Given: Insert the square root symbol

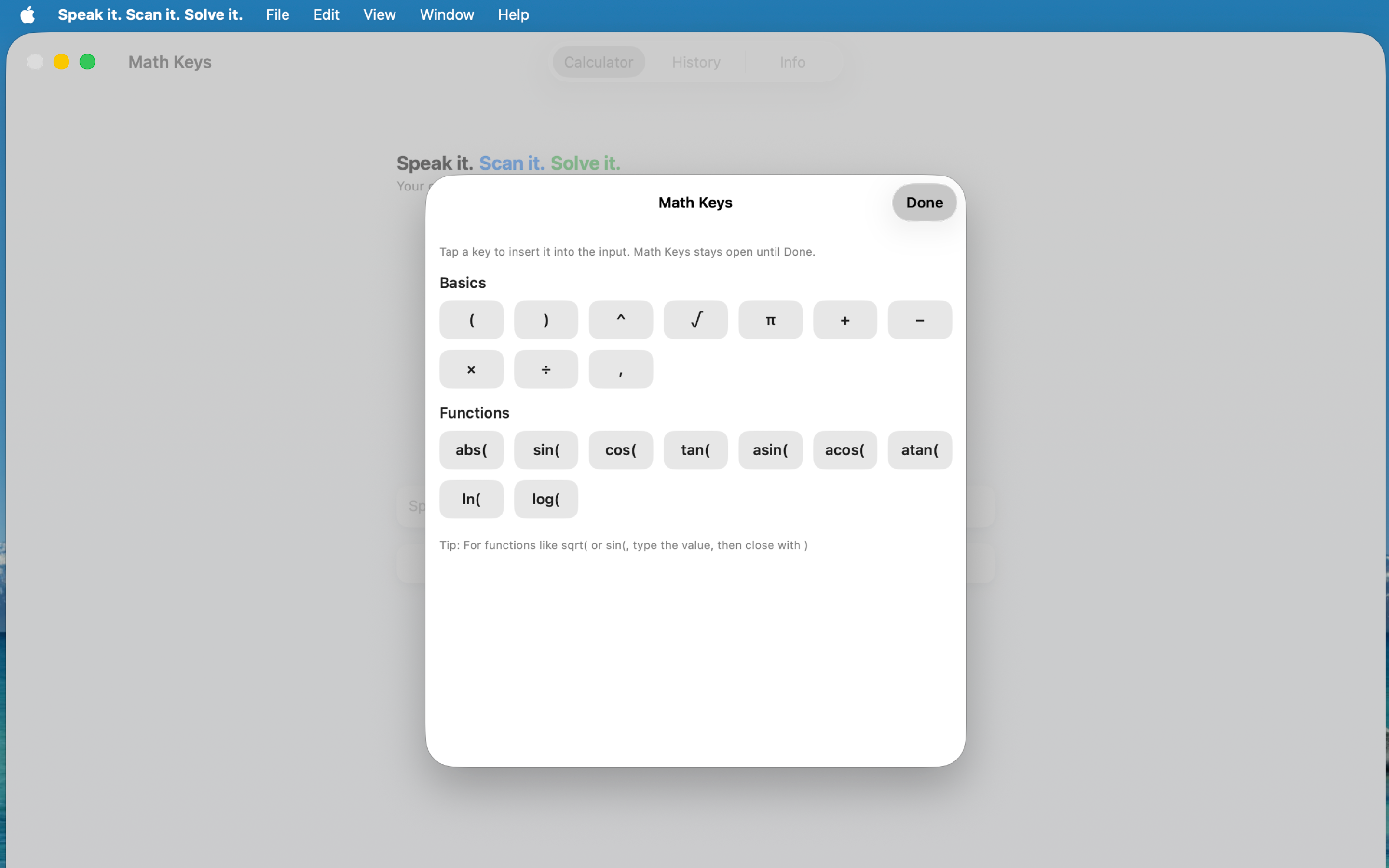Looking at the screenshot, I should click(x=695, y=320).
